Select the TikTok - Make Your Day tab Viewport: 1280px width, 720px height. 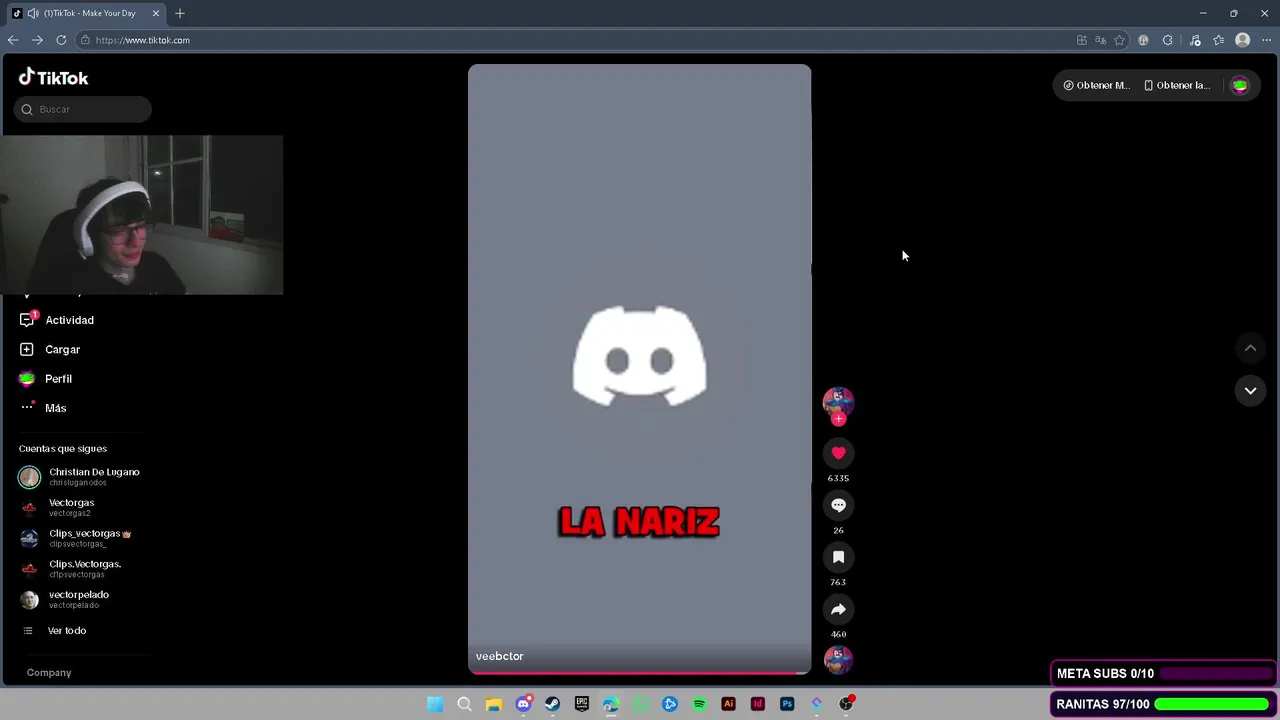(x=85, y=13)
